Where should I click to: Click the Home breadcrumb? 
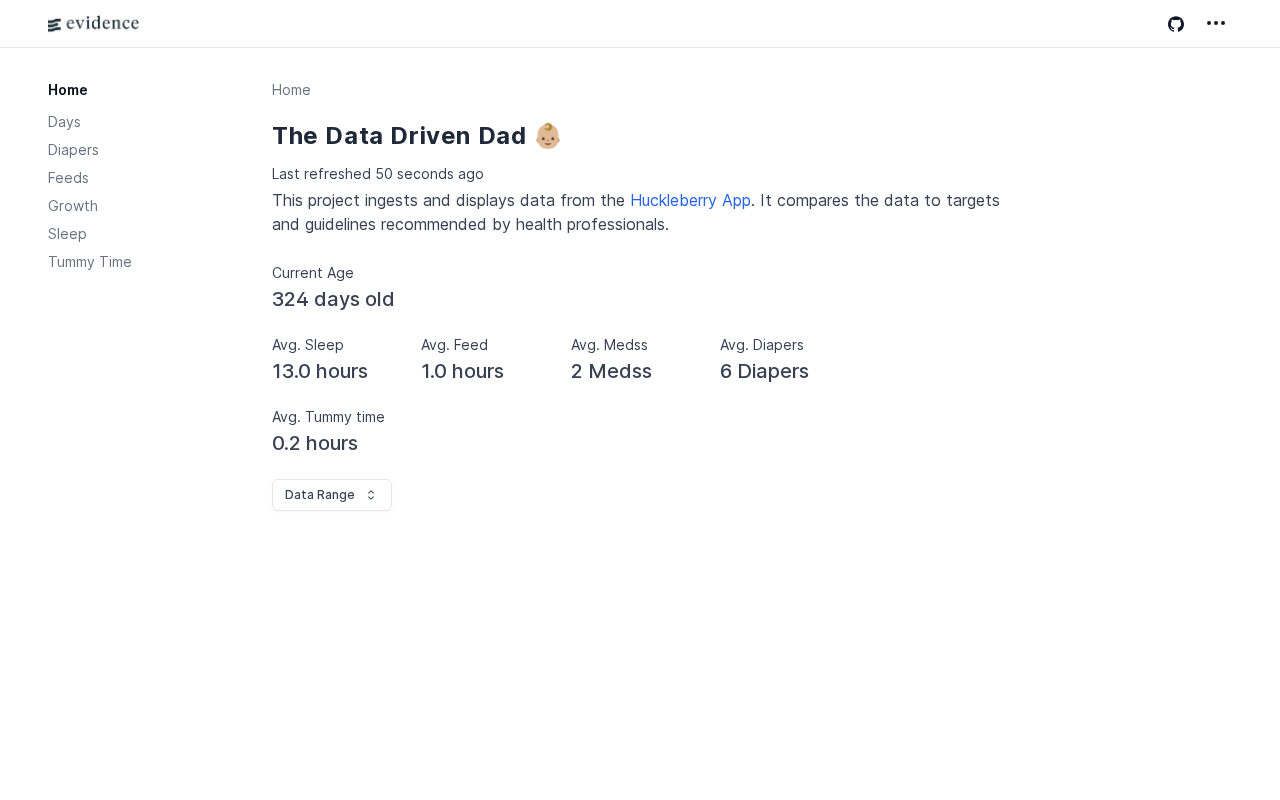pyautogui.click(x=291, y=90)
